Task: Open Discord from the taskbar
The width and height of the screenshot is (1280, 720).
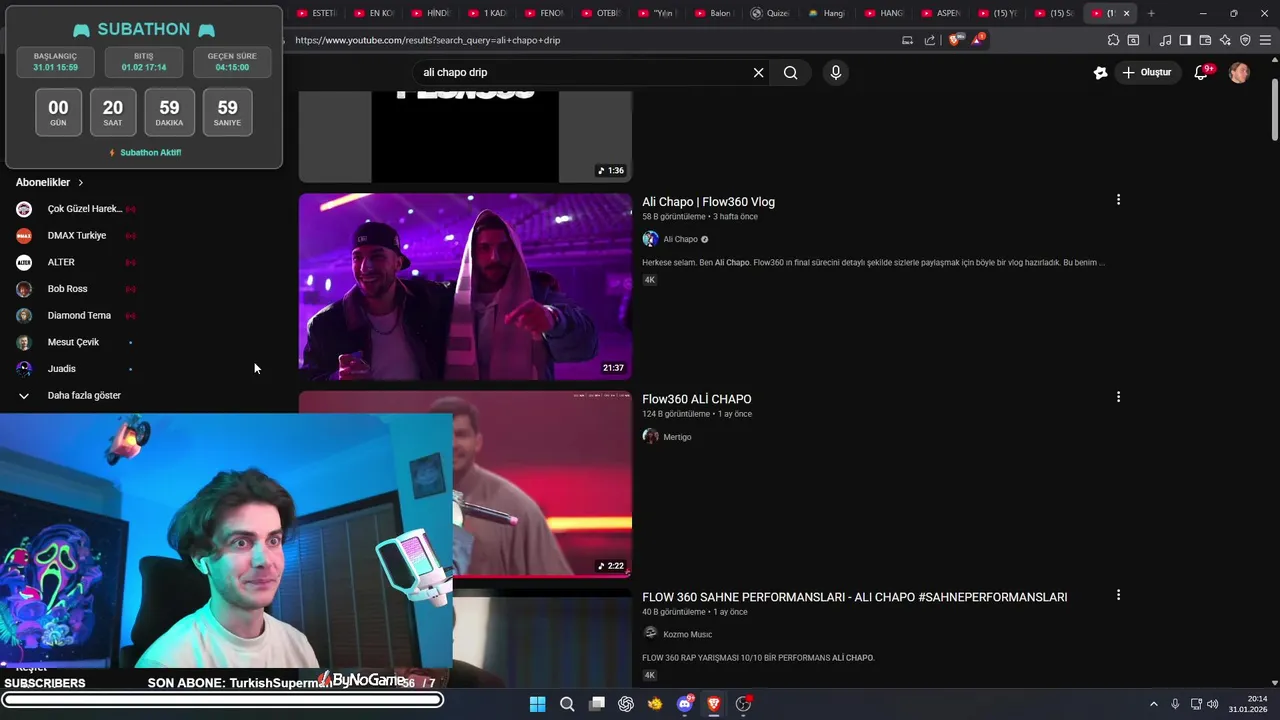Action: tap(685, 704)
